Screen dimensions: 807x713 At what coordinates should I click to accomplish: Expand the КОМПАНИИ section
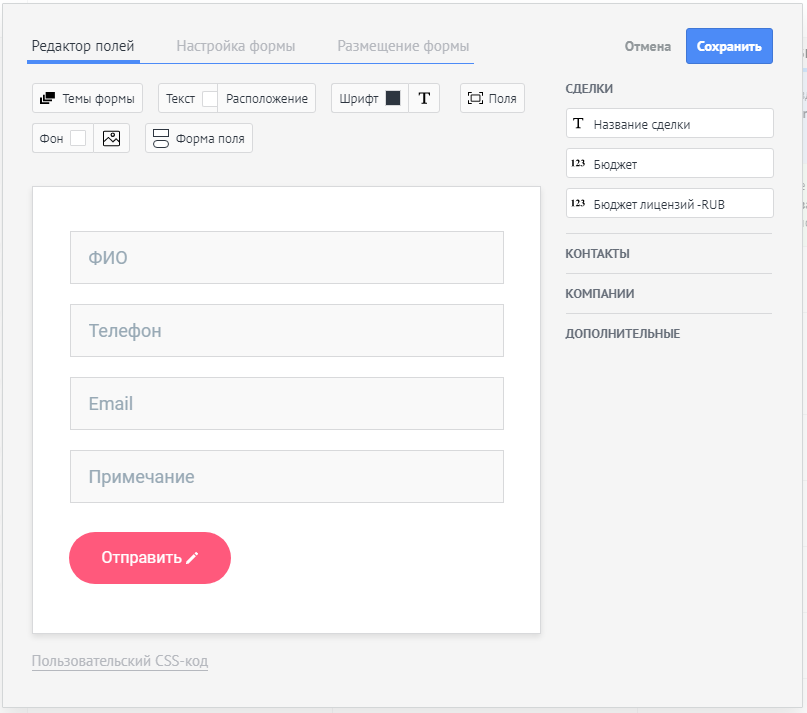[x=600, y=294]
